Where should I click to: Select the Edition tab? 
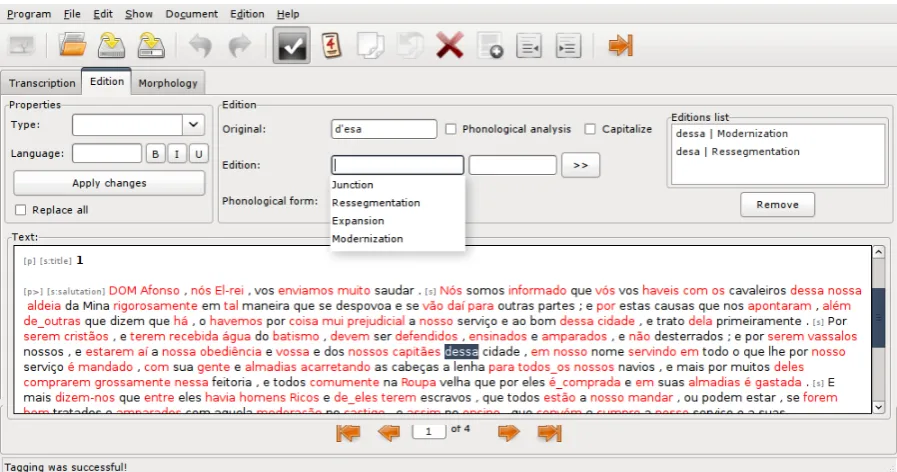107,81
